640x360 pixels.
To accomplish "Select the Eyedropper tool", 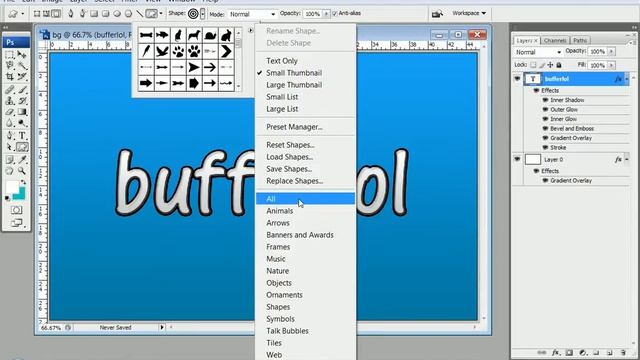I will [22, 160].
